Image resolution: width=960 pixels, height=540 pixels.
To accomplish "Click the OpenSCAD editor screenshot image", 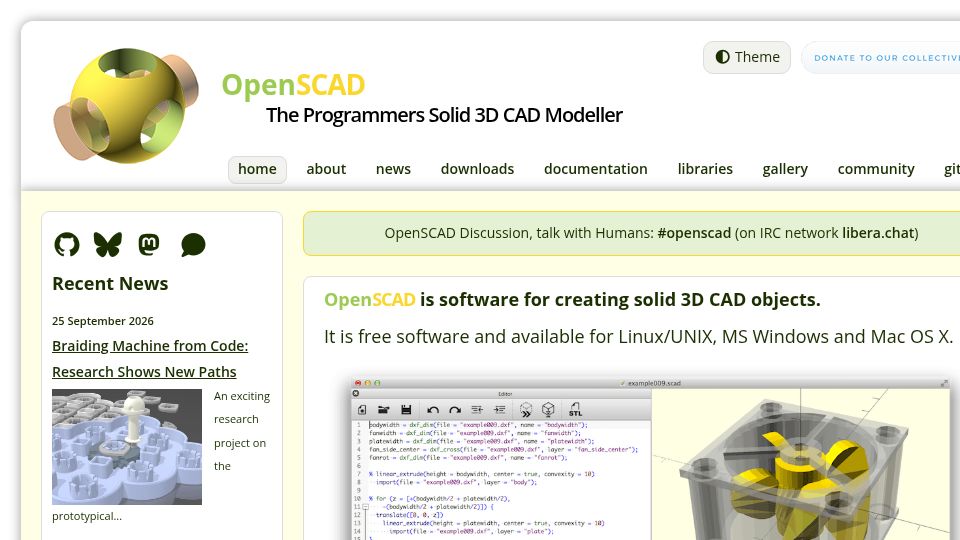I will tap(650, 459).
